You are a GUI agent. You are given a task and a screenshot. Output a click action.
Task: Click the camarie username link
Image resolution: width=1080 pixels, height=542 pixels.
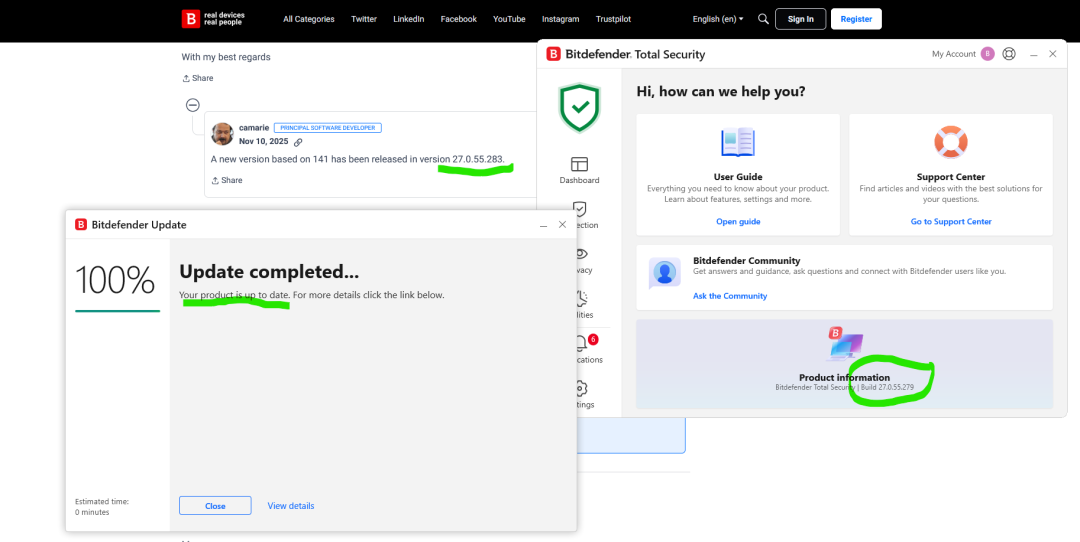(x=253, y=128)
